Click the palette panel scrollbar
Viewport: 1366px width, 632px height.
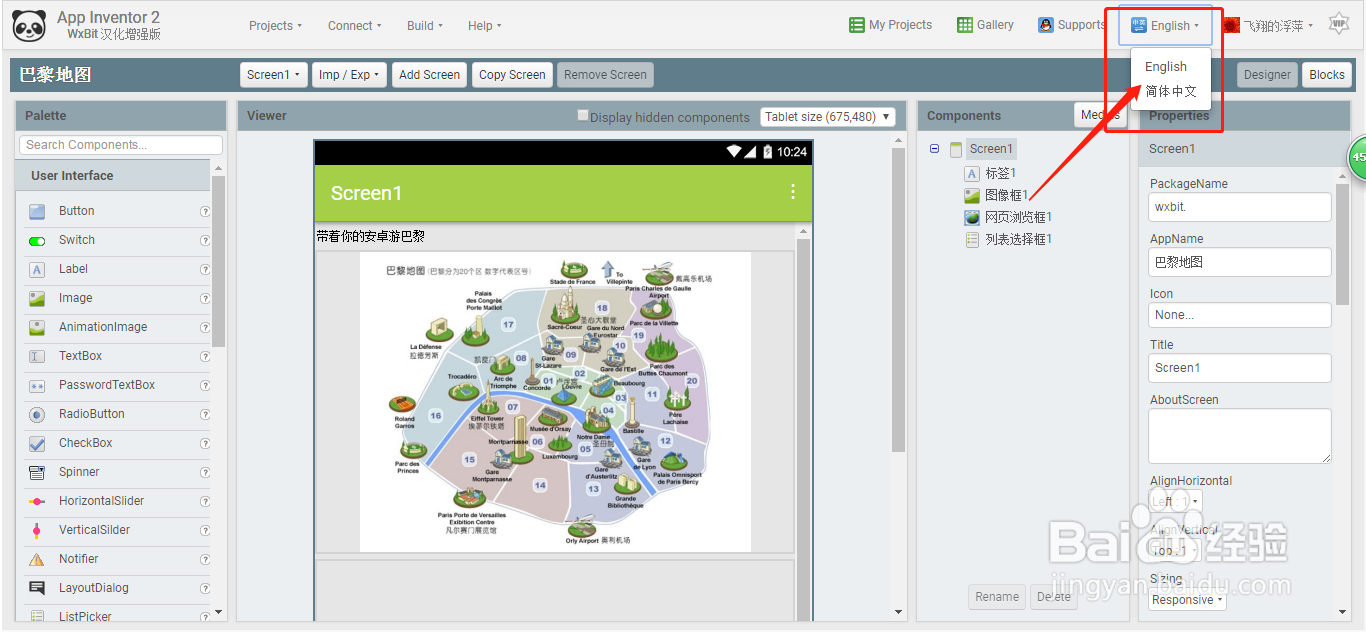[219, 263]
